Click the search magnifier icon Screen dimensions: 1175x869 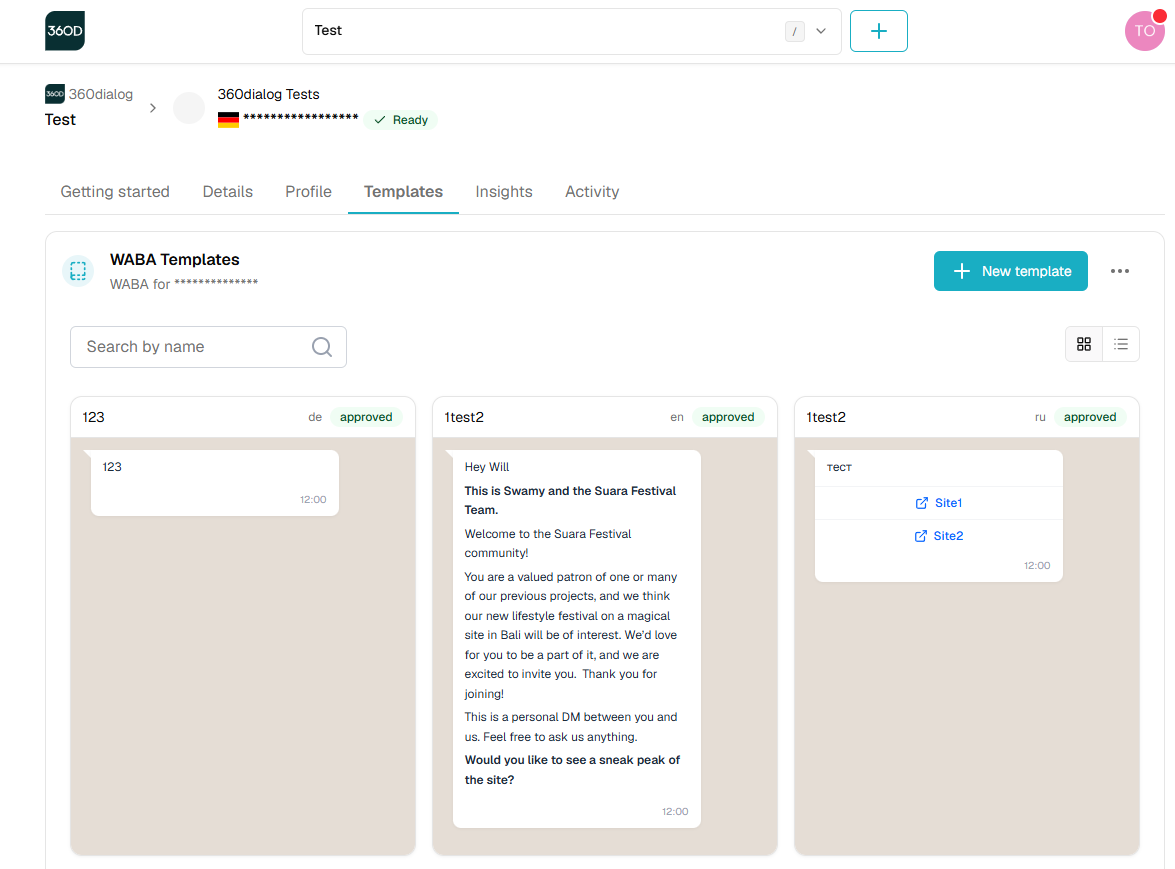pyautogui.click(x=321, y=347)
